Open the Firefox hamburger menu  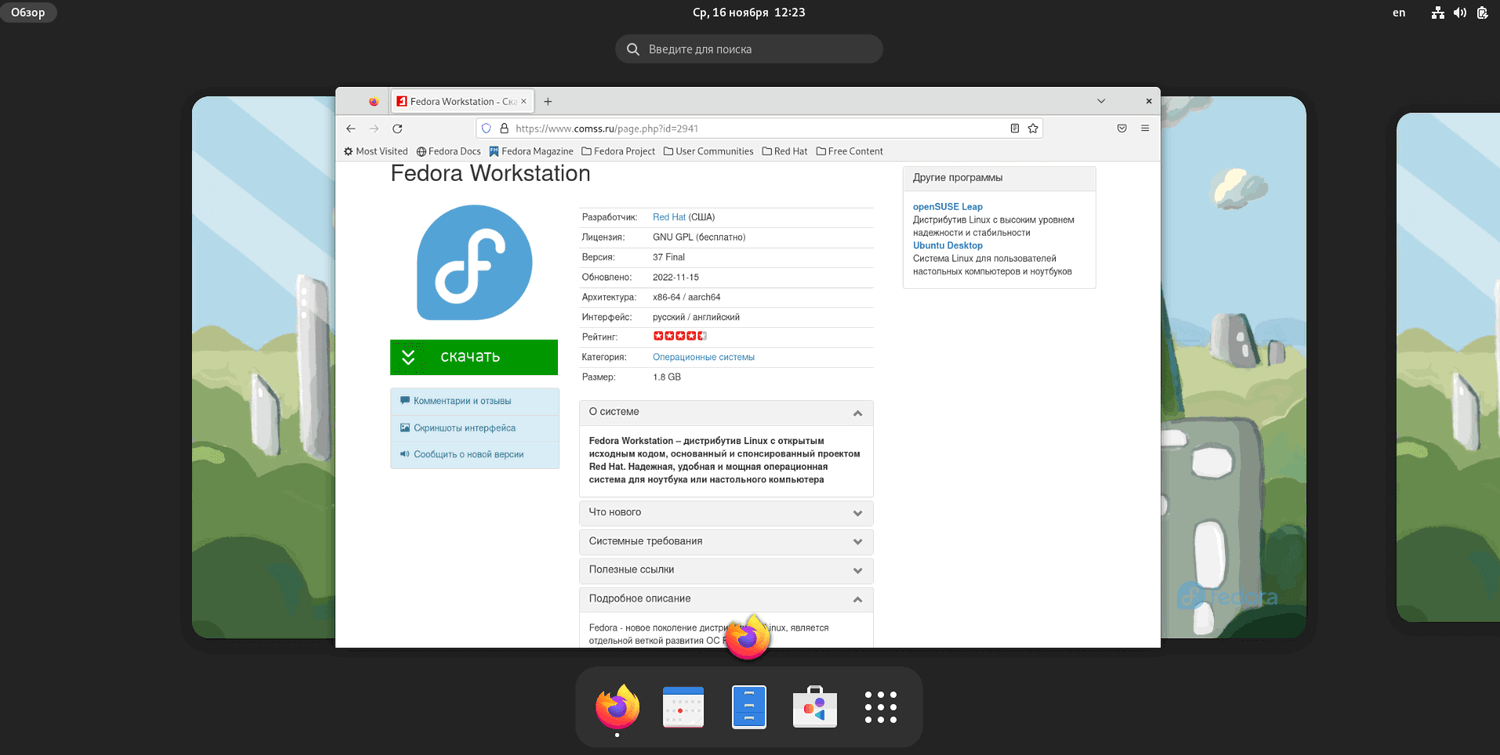1145,129
